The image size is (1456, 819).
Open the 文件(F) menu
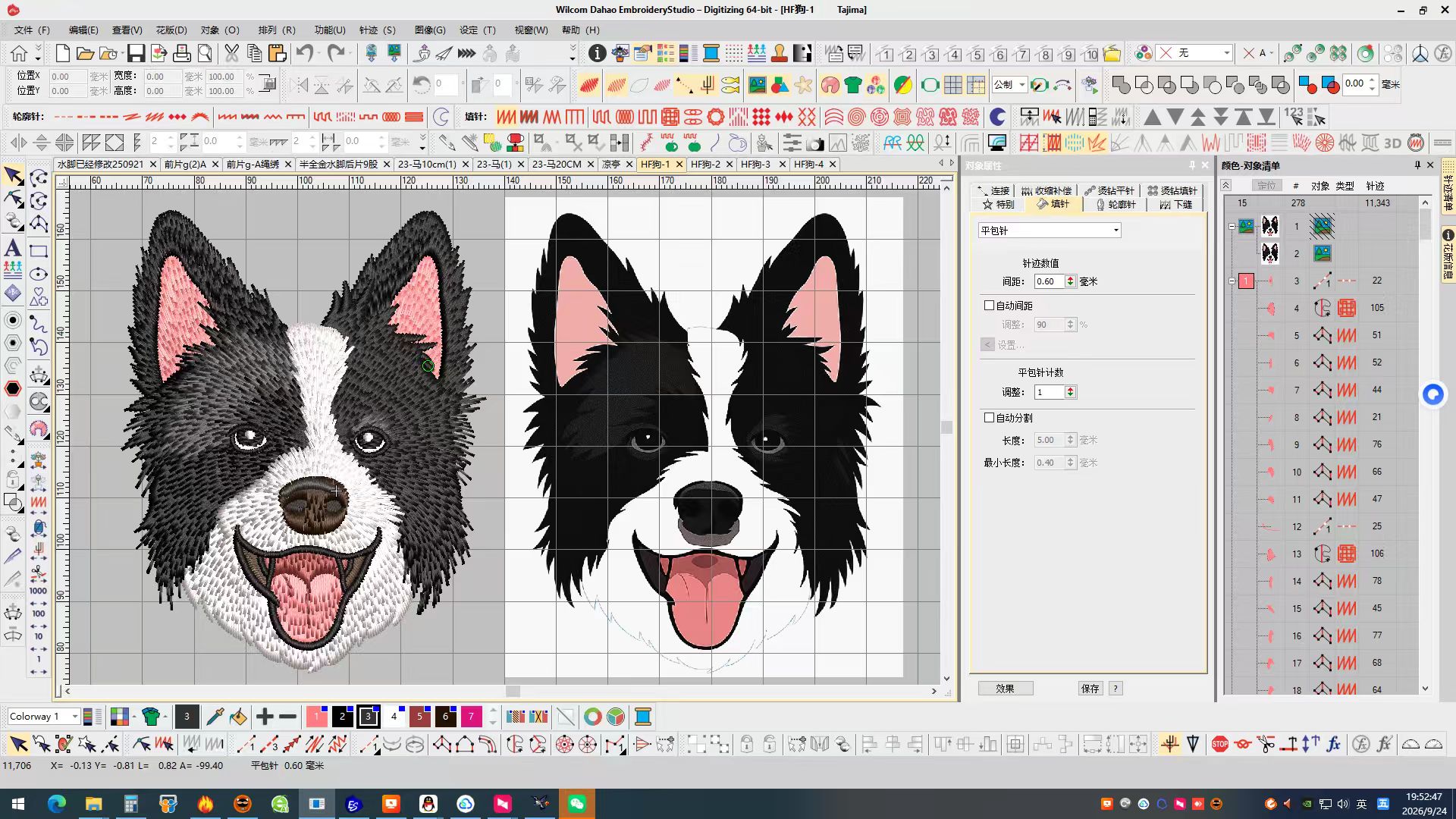(x=32, y=30)
